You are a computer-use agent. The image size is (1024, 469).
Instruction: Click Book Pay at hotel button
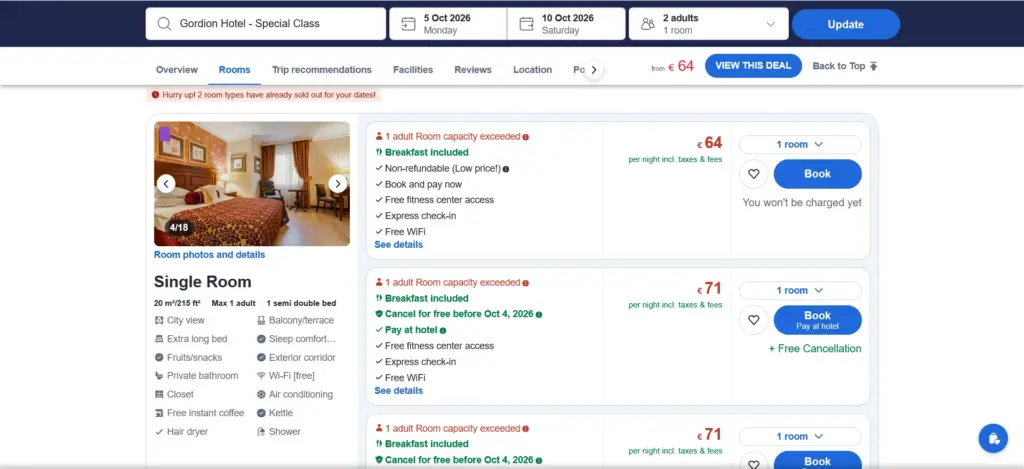tap(818, 320)
